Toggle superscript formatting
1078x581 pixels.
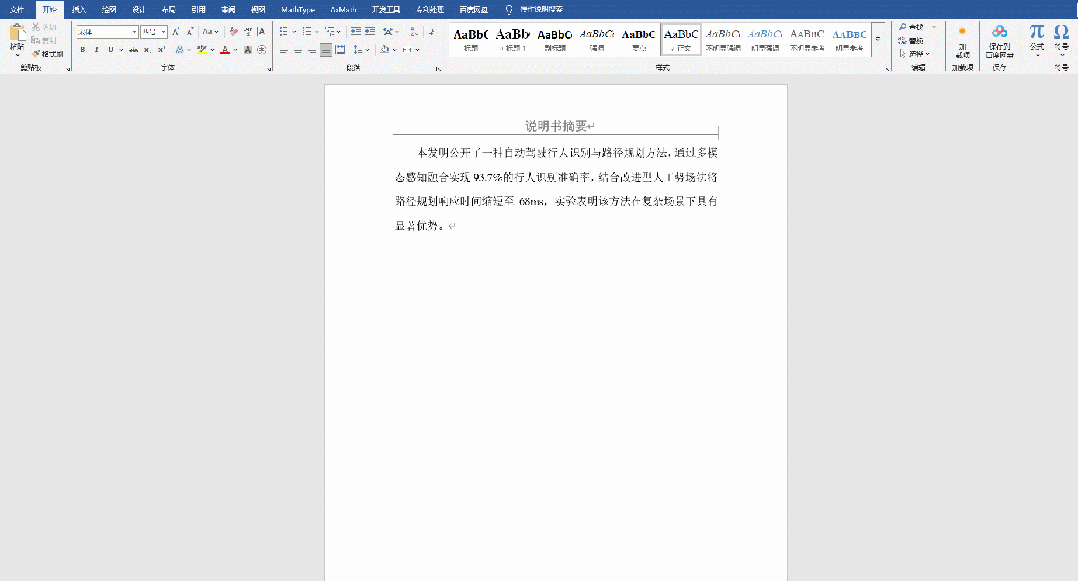pyautogui.click(x=161, y=47)
